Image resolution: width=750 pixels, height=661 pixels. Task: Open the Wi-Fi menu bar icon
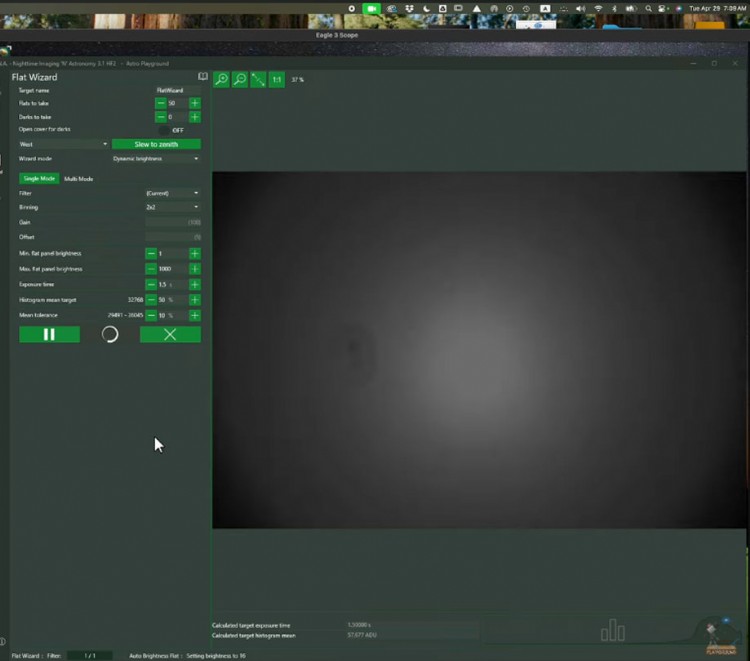pos(598,9)
